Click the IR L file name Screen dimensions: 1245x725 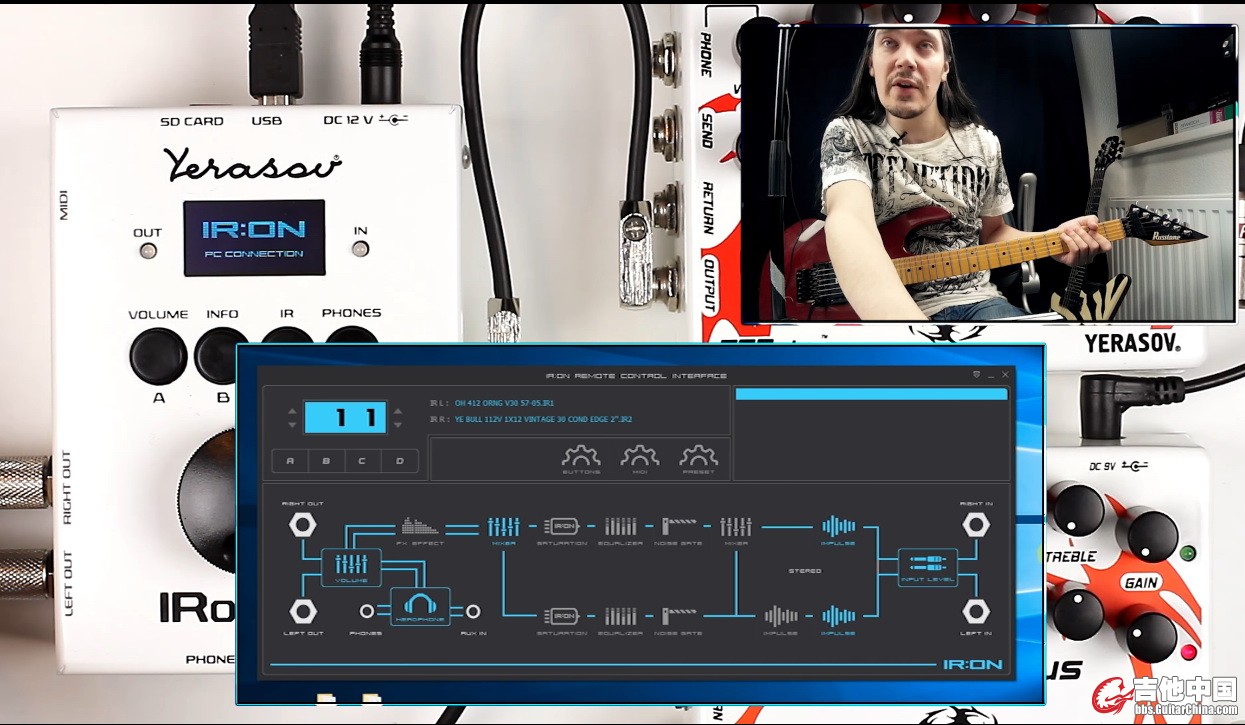(504, 403)
